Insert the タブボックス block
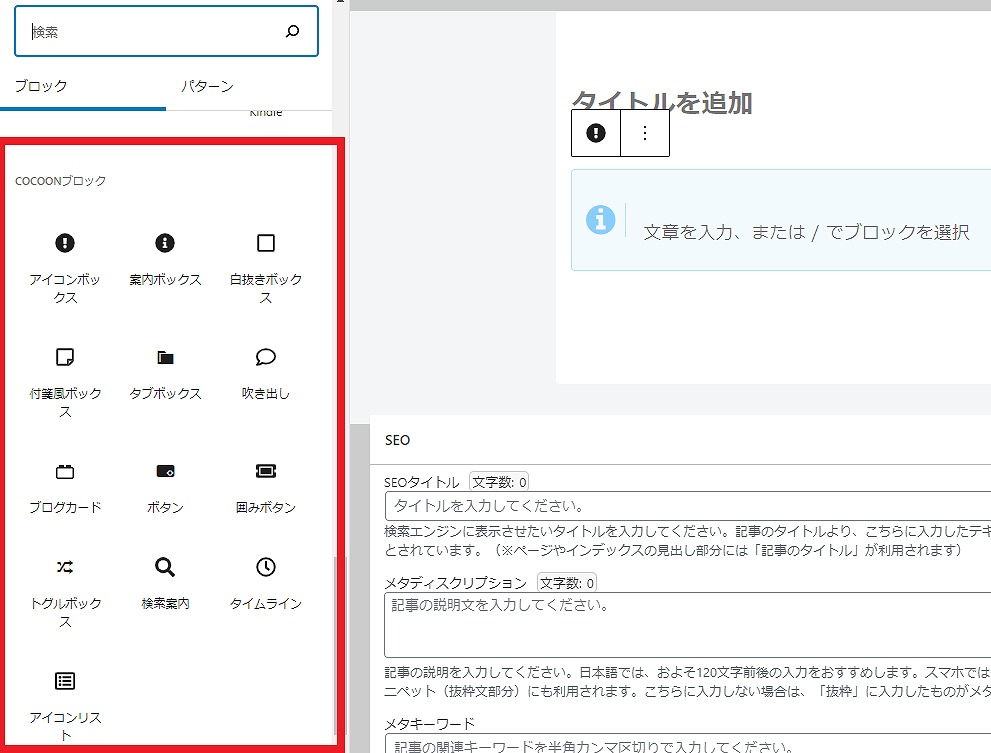 point(165,375)
